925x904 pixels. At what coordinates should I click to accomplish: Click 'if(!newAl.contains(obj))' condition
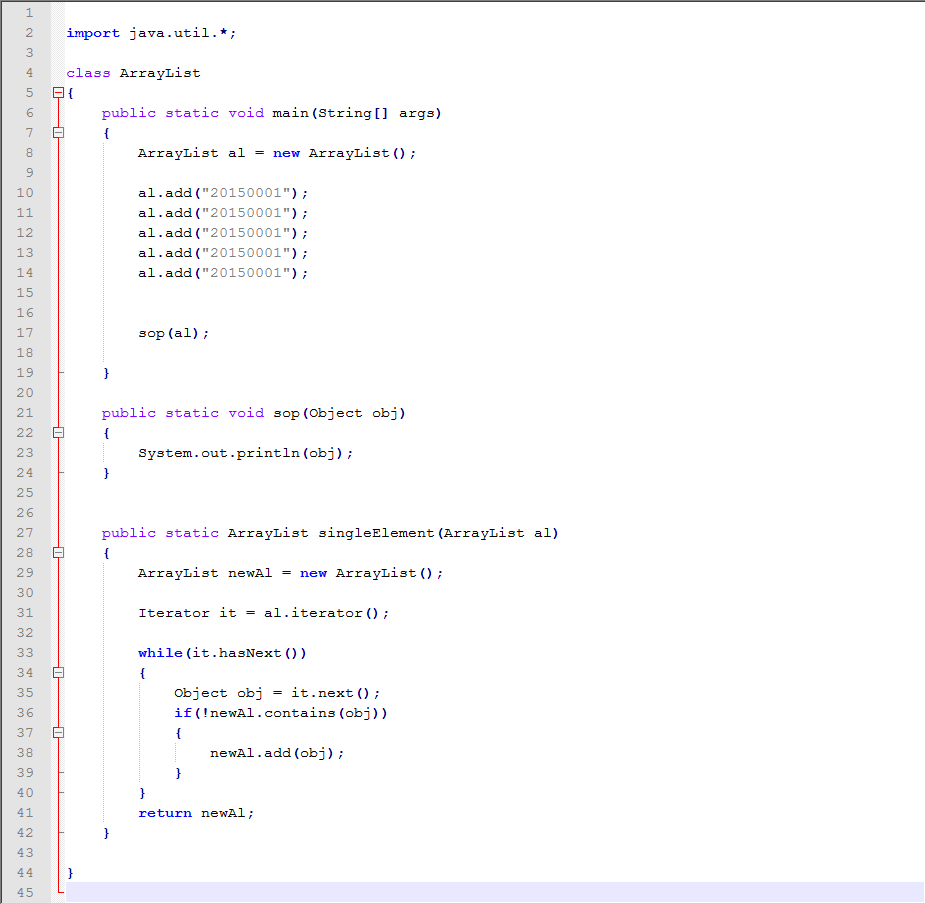coord(281,713)
